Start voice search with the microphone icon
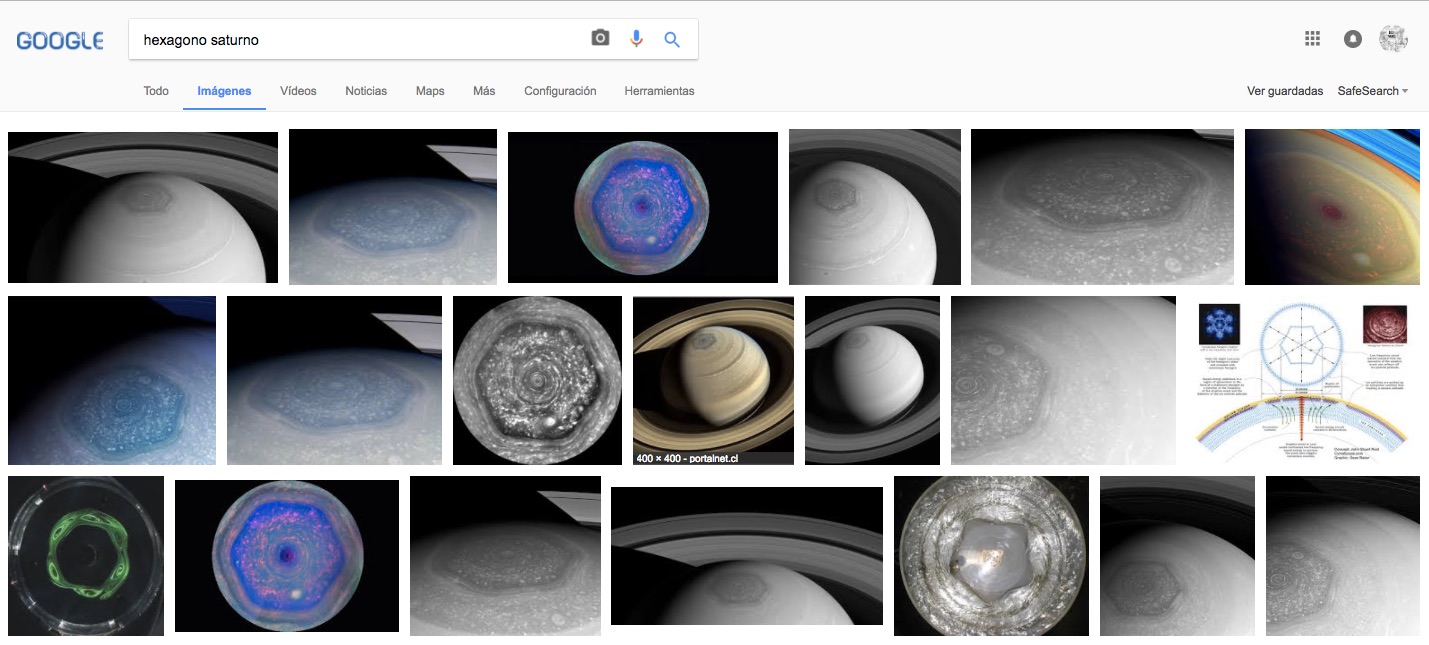1429x645 pixels. (636, 39)
